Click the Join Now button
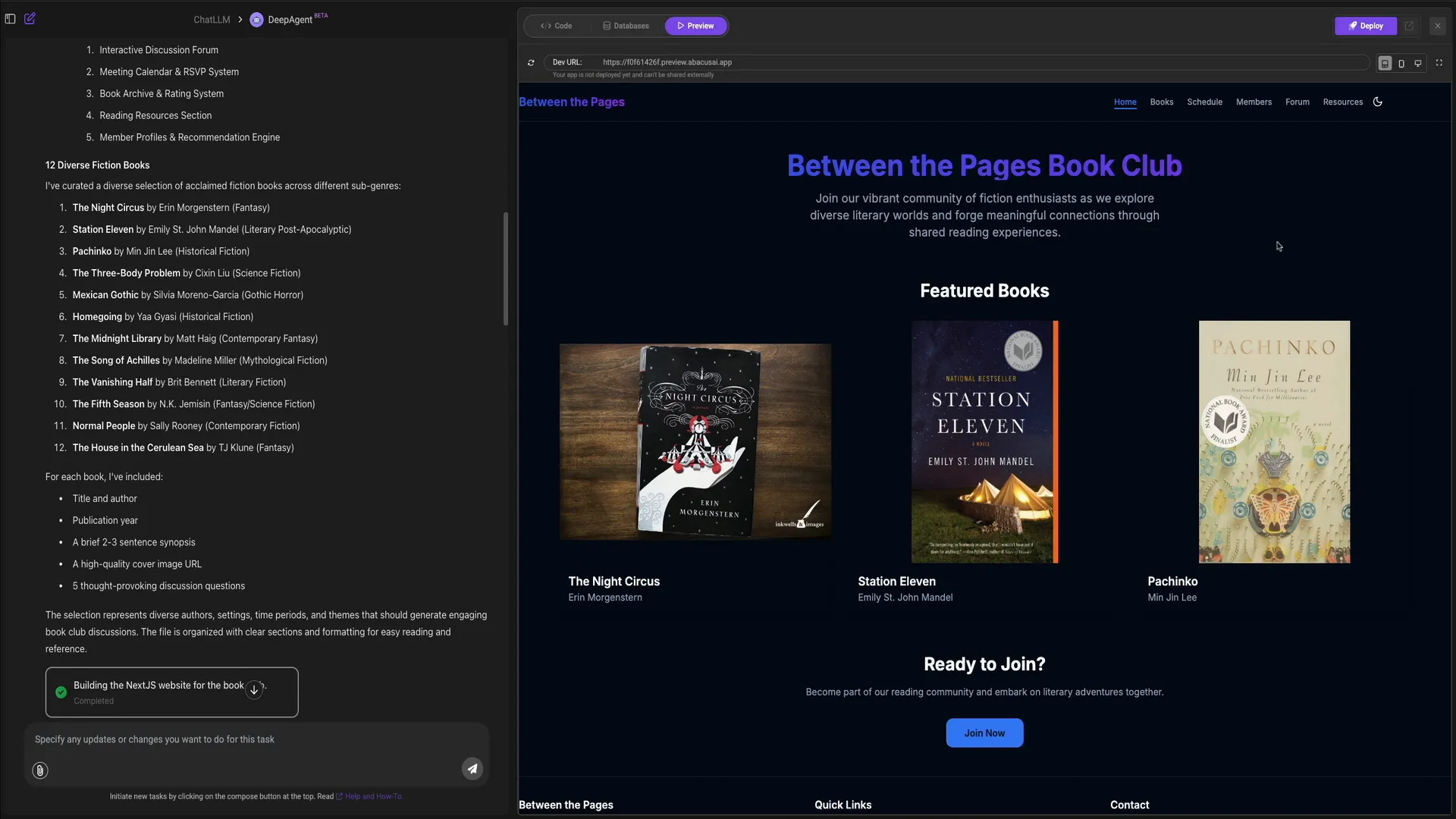1456x819 pixels. (984, 733)
